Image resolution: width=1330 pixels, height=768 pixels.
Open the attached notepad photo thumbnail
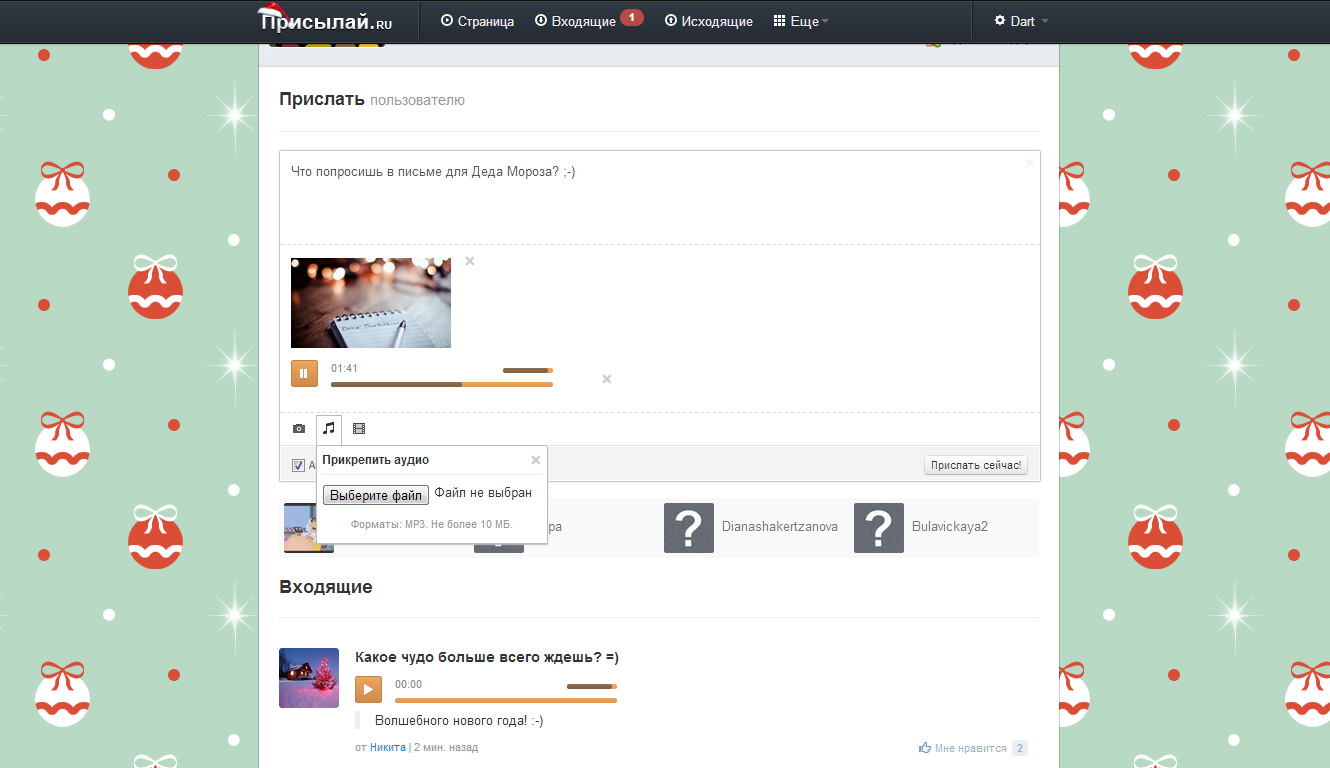(x=371, y=303)
